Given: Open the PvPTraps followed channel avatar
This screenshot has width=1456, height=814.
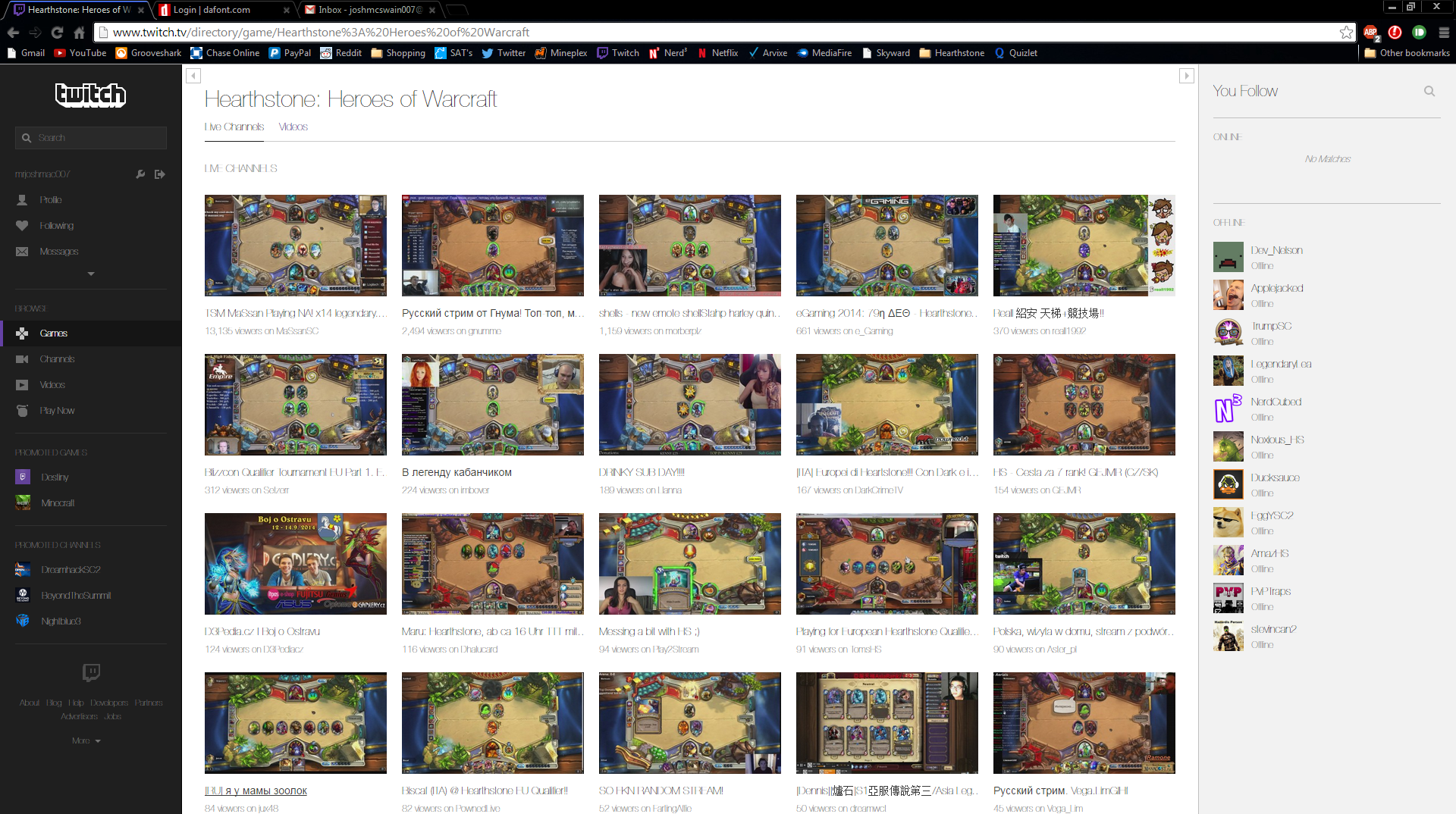Looking at the screenshot, I should pos(1228,598).
